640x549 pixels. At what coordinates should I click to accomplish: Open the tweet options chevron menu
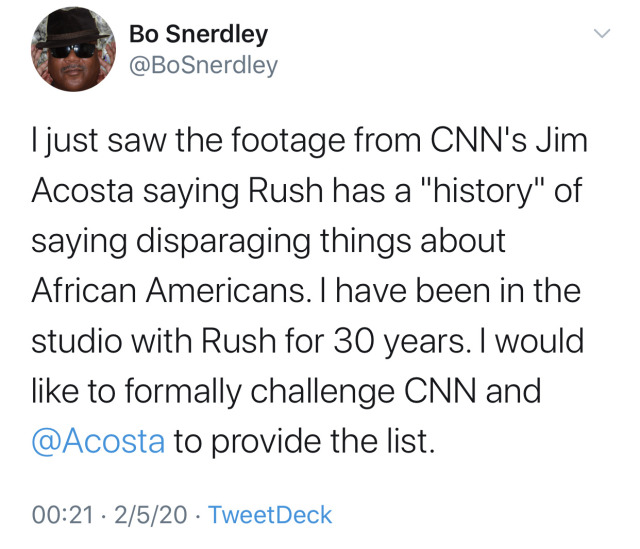pyautogui.click(x=602, y=34)
